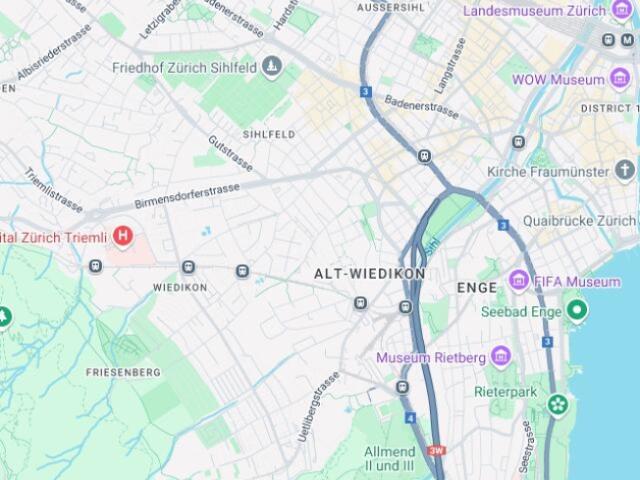Click the Landesmuseum Zürich museum pin
The width and height of the screenshot is (640, 480).
click(x=622, y=9)
